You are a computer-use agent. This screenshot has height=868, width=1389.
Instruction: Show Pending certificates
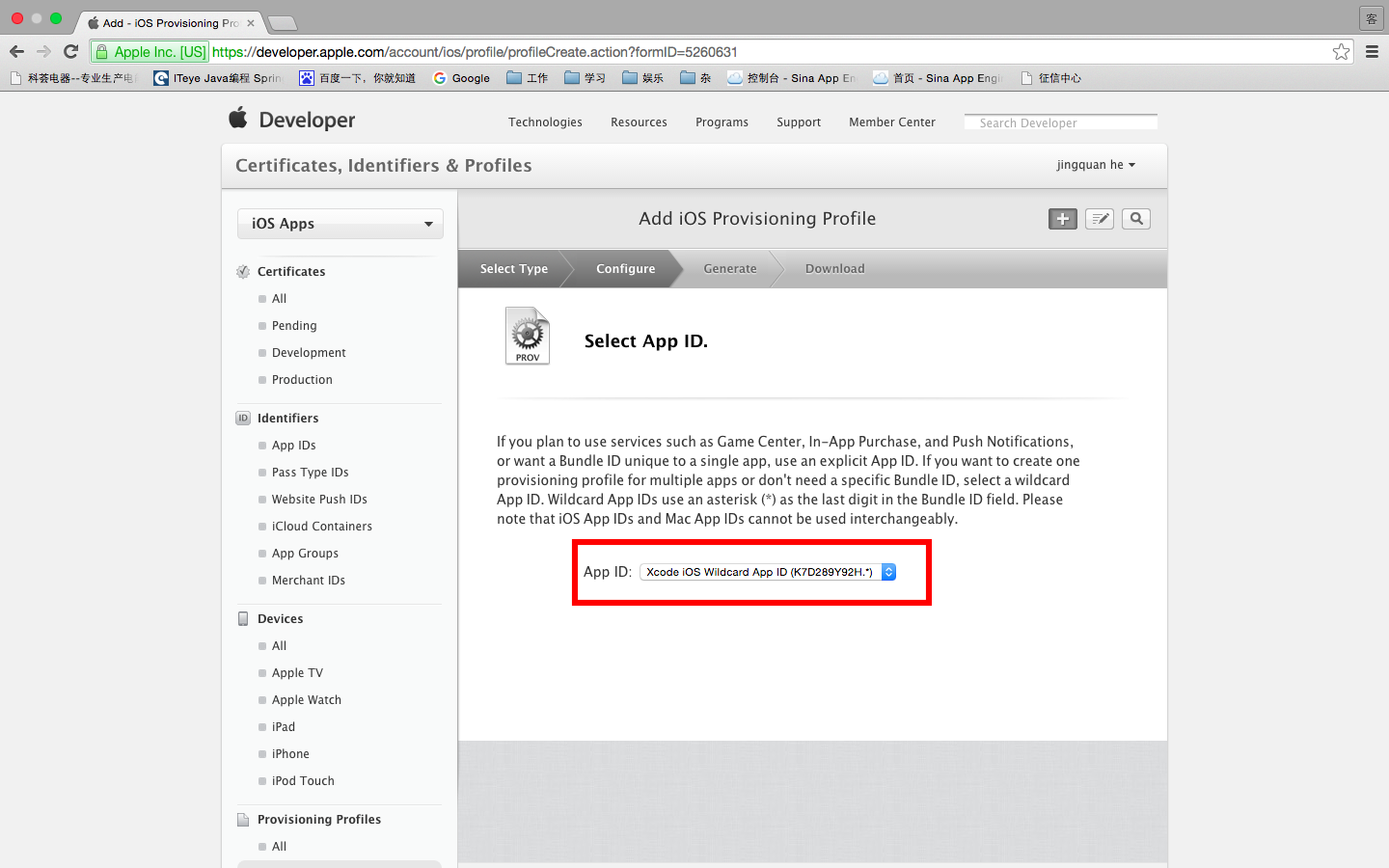point(294,326)
